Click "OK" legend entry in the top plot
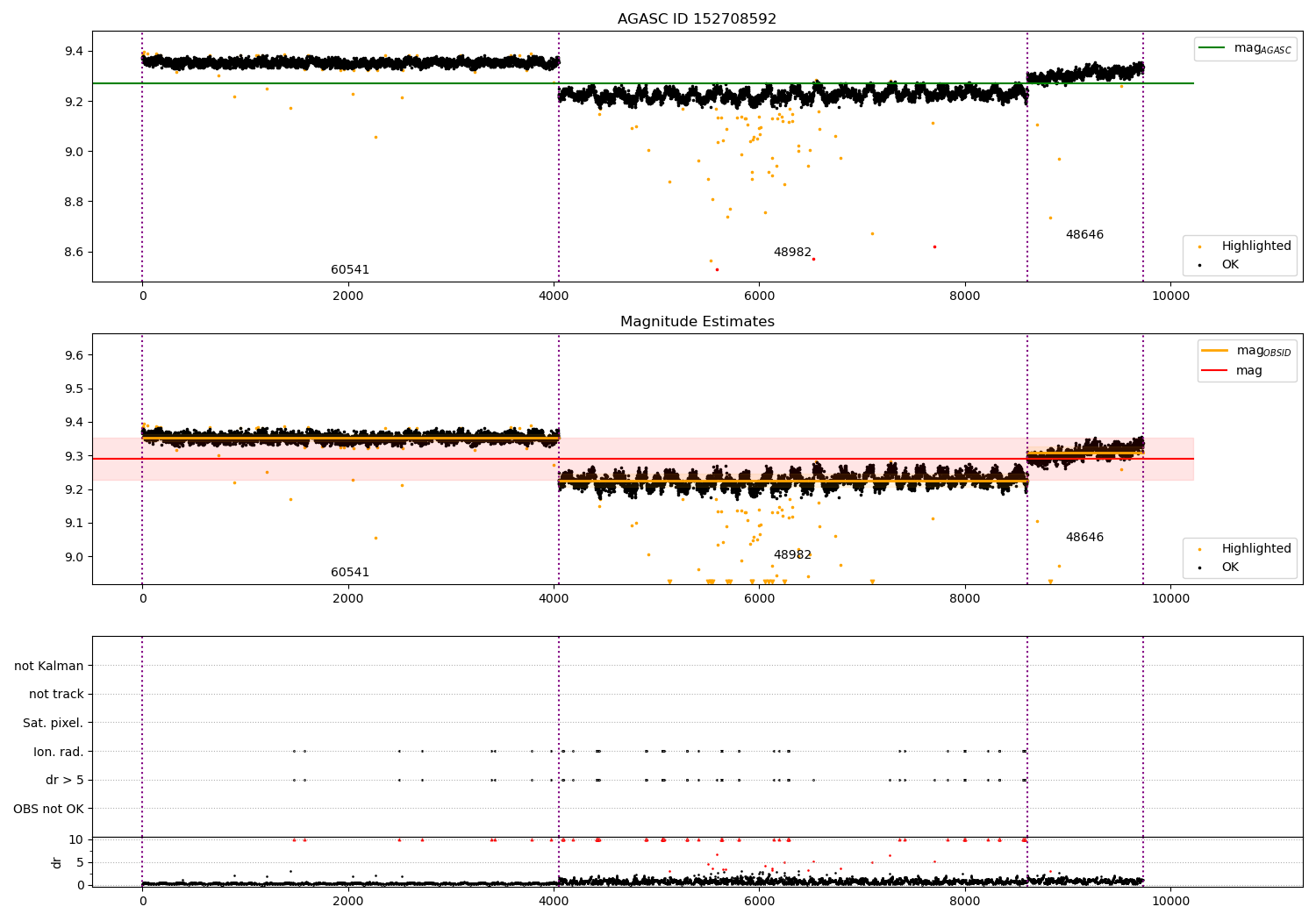 (1219, 265)
